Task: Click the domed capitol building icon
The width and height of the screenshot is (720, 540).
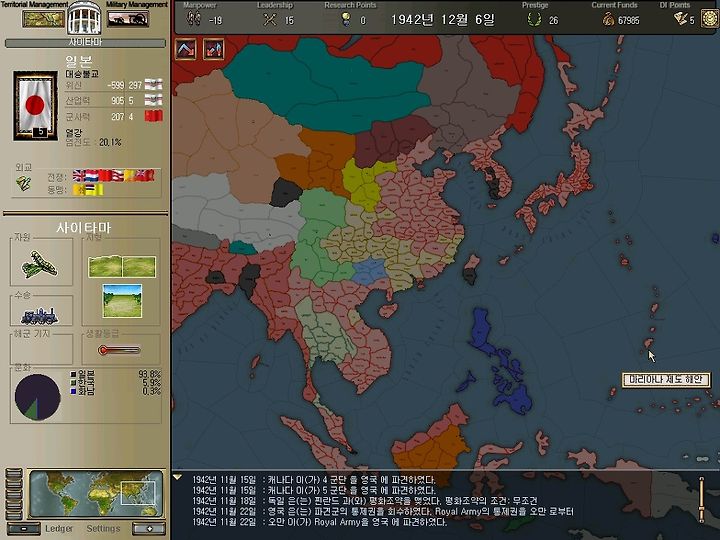Action: pos(84,18)
